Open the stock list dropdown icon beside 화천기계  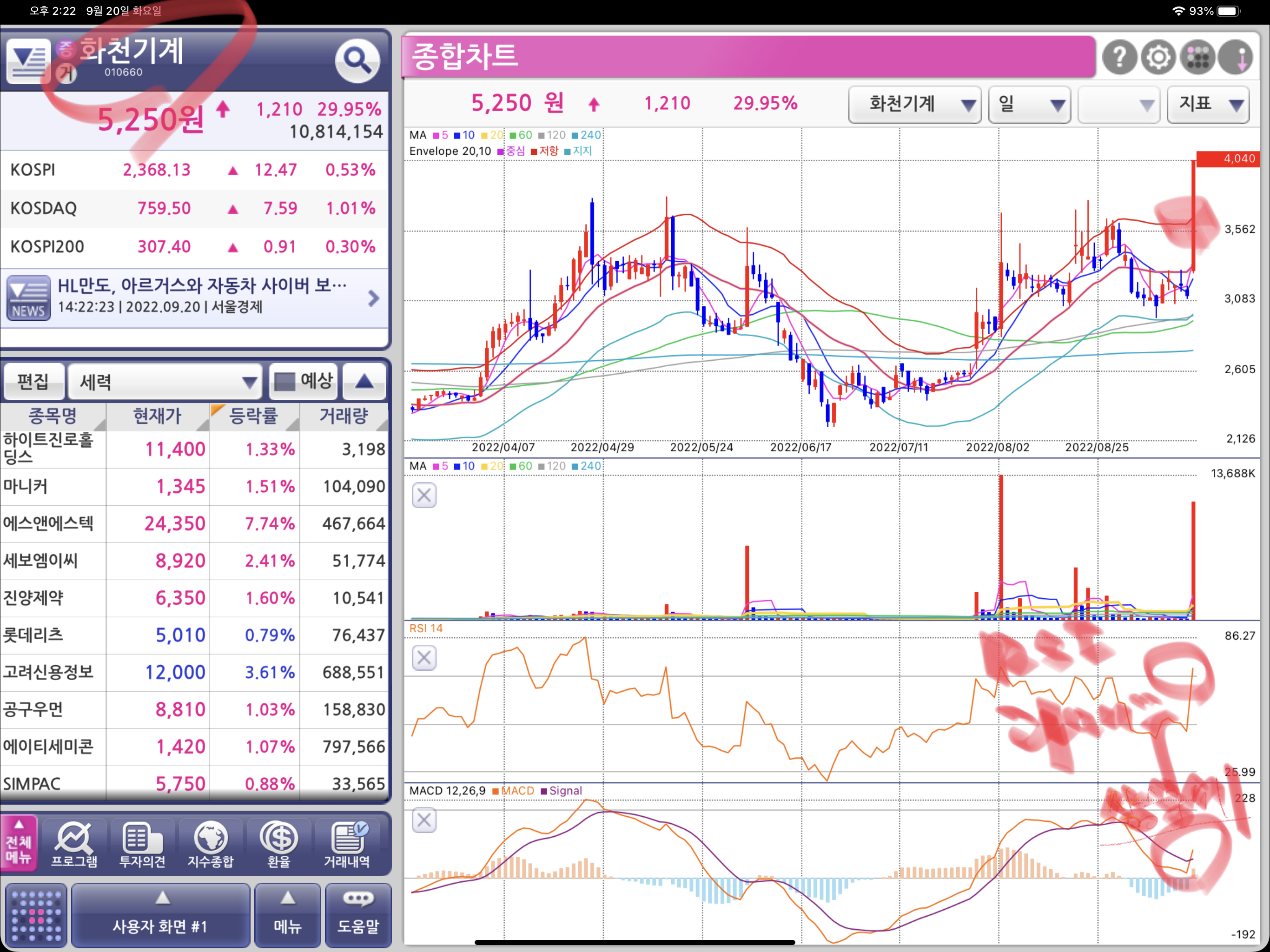coord(28,61)
